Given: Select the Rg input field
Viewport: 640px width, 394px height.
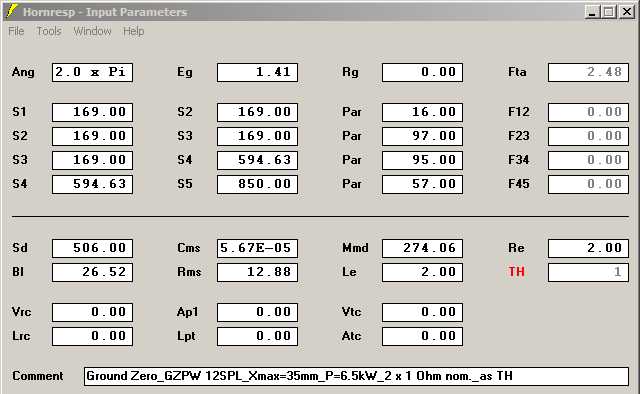Looking at the screenshot, I should click(422, 72).
